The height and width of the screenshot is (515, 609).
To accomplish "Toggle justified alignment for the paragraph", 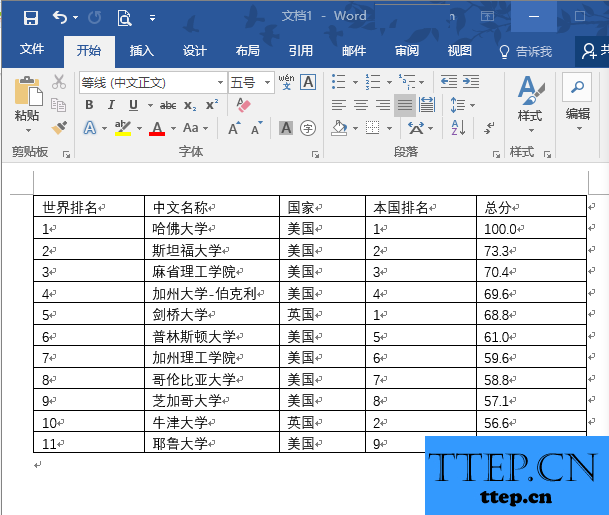I will point(405,105).
